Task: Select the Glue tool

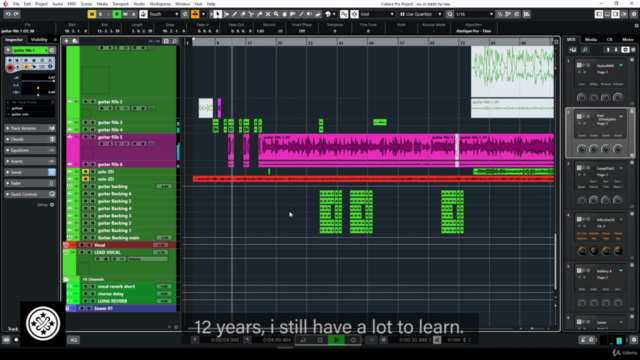Action: (260, 14)
